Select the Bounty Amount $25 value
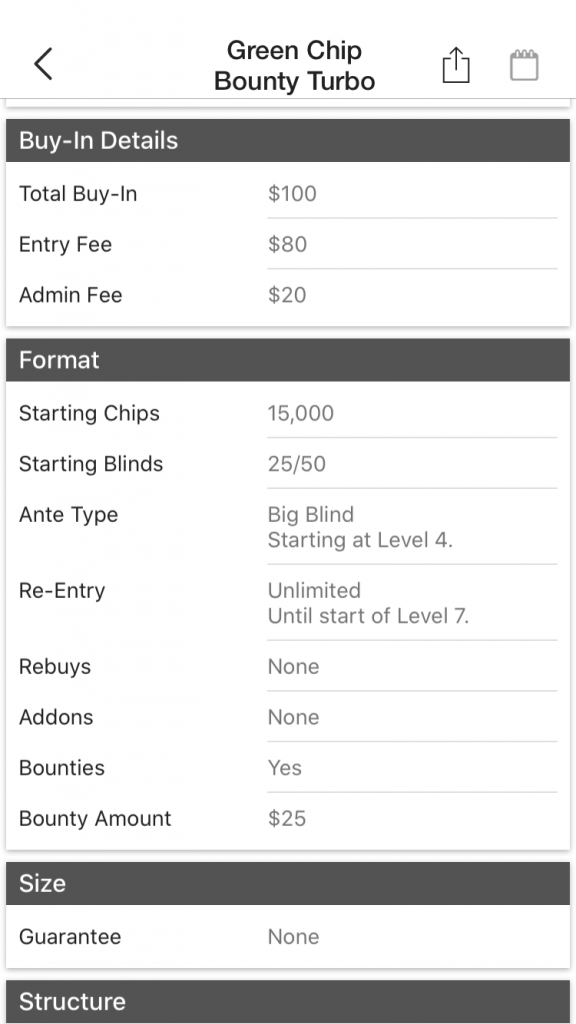The height and width of the screenshot is (1024, 576). pos(287,818)
